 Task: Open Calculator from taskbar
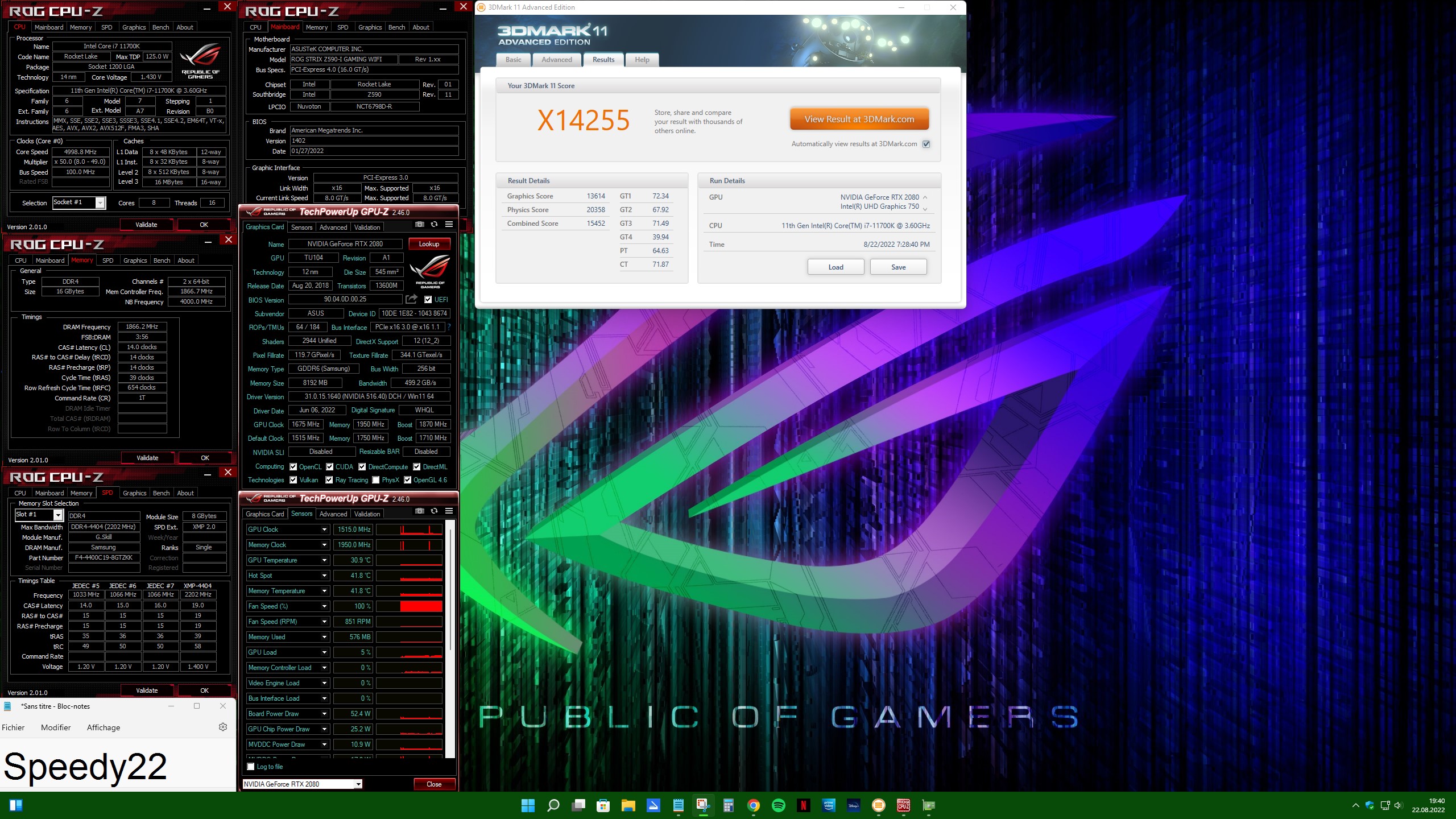tap(728, 805)
